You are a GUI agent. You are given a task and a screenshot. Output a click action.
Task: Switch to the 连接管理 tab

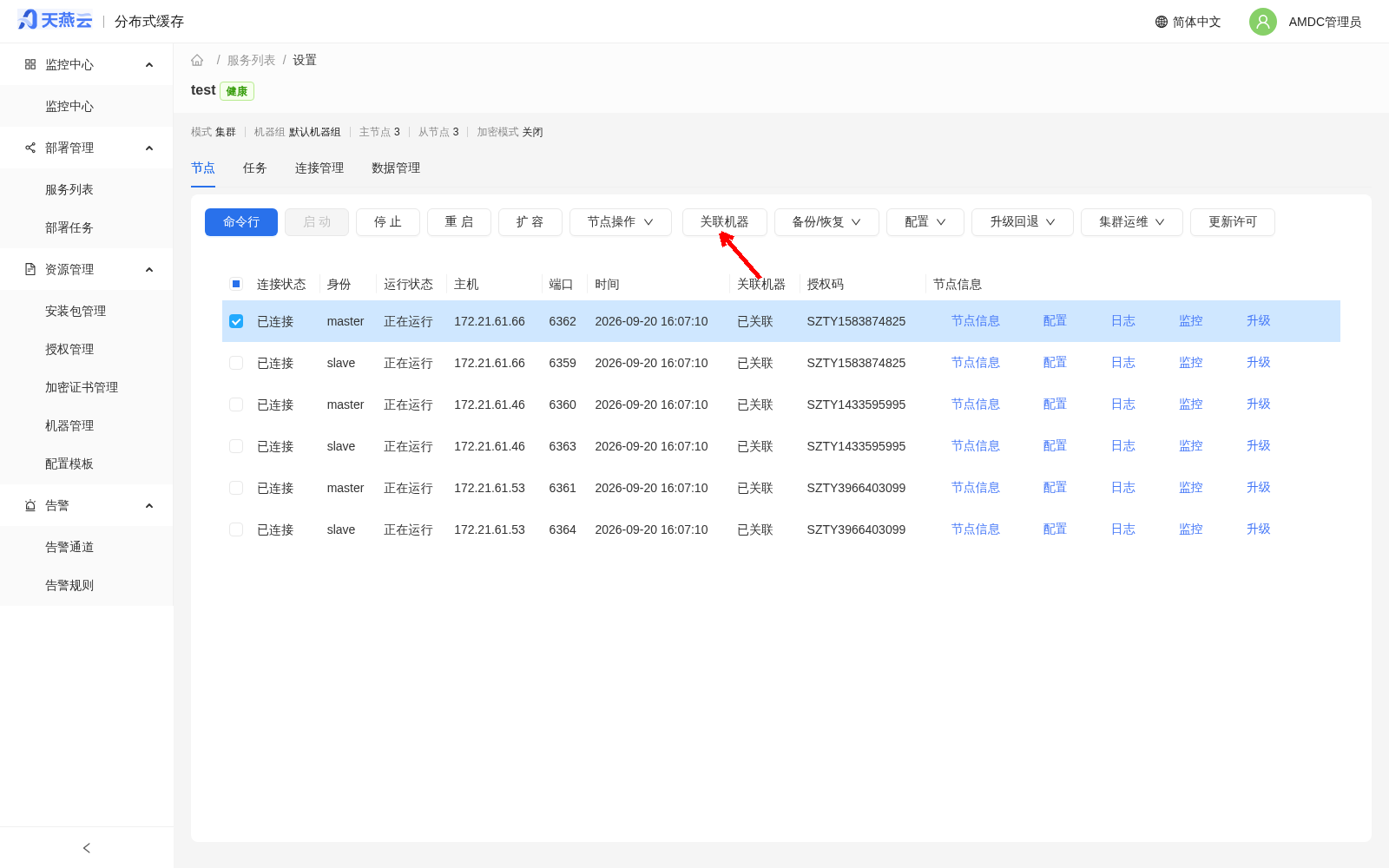coord(319,168)
